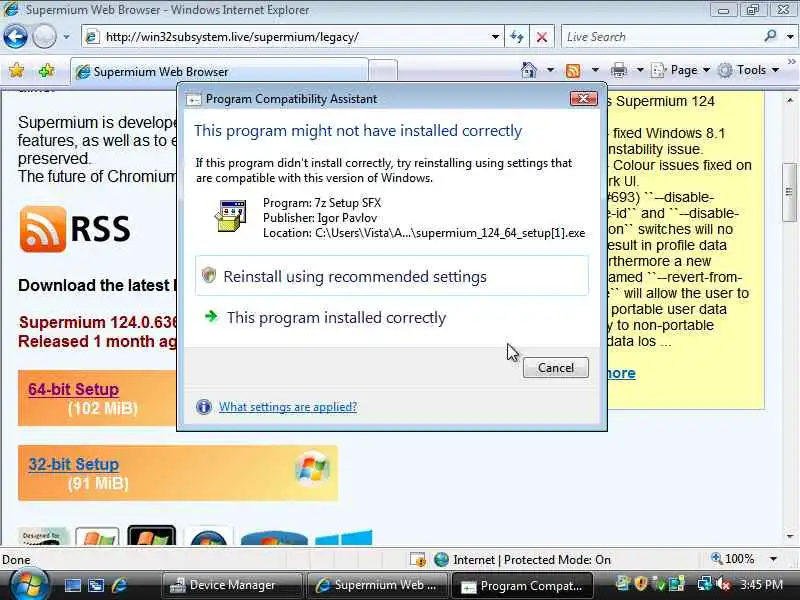Click the scroll up arrow on page scrollbar
This screenshot has width=800, height=600.
coord(790,100)
